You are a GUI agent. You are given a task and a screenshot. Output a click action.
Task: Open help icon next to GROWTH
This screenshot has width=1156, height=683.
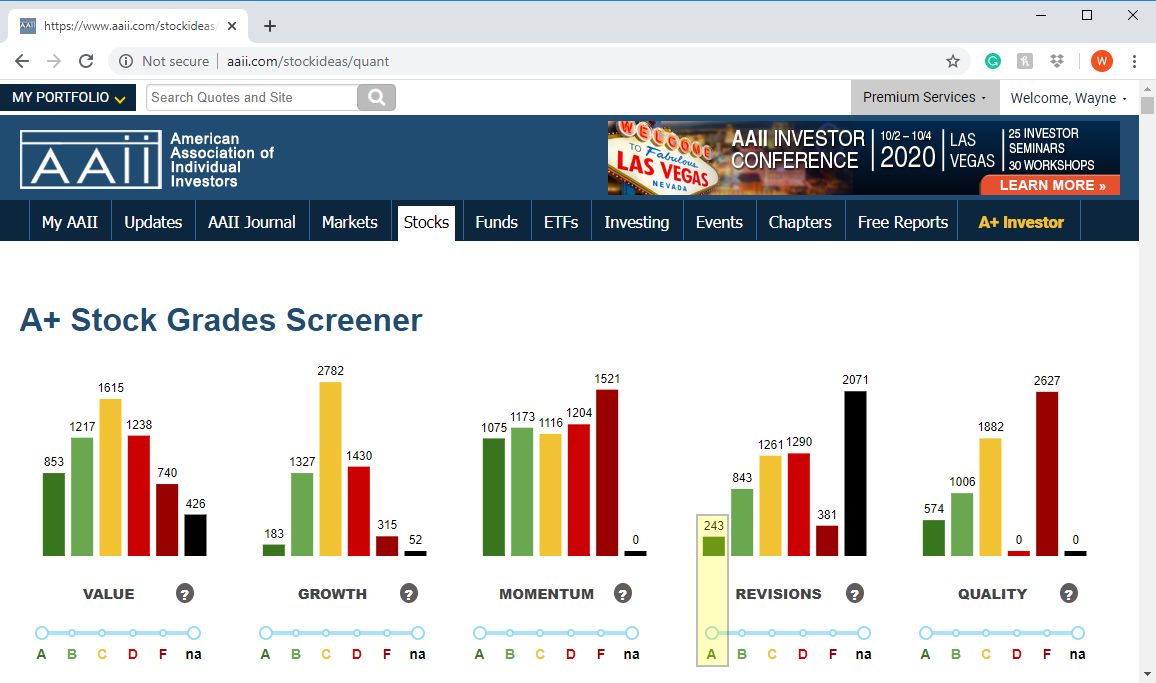coord(408,593)
